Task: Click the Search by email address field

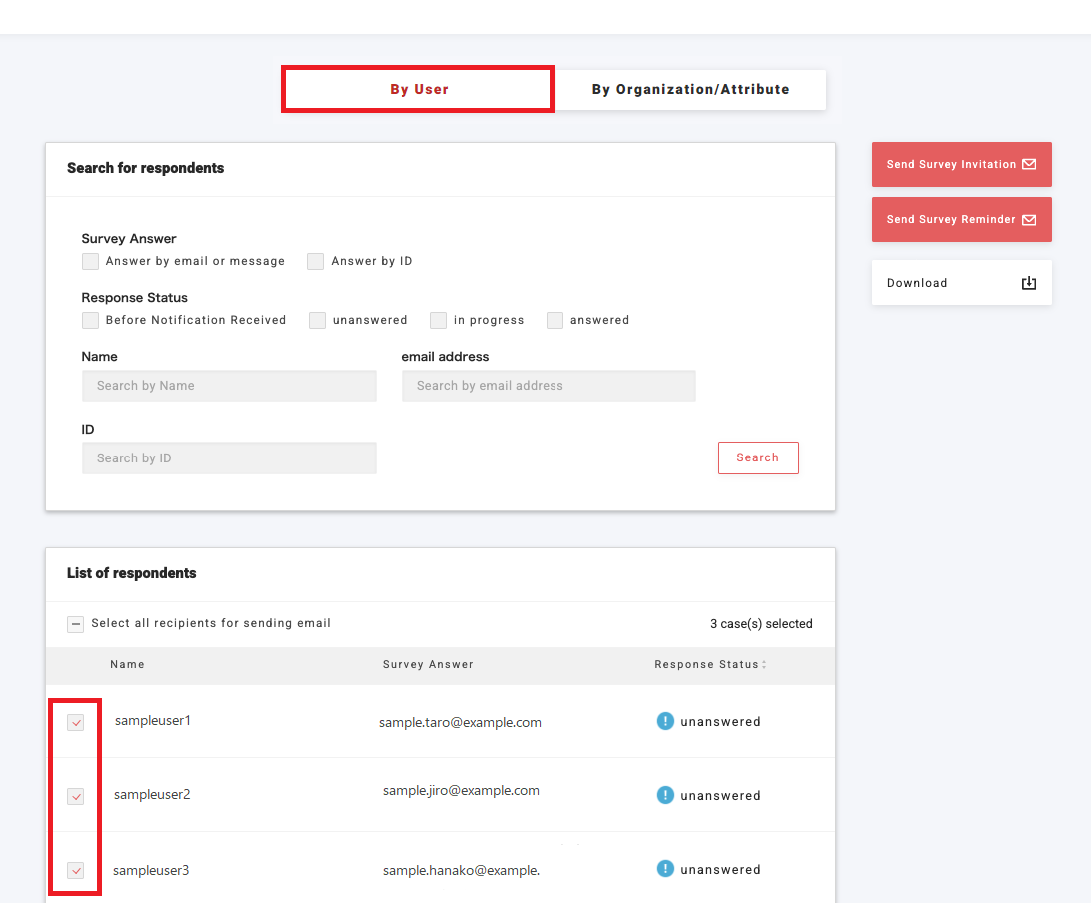Action: (548, 386)
